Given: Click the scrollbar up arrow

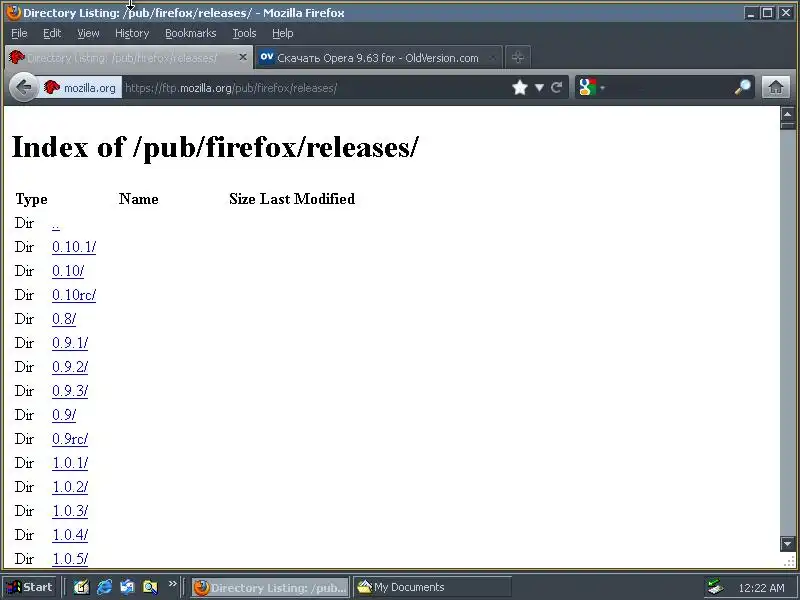Looking at the screenshot, I should 787,114.
